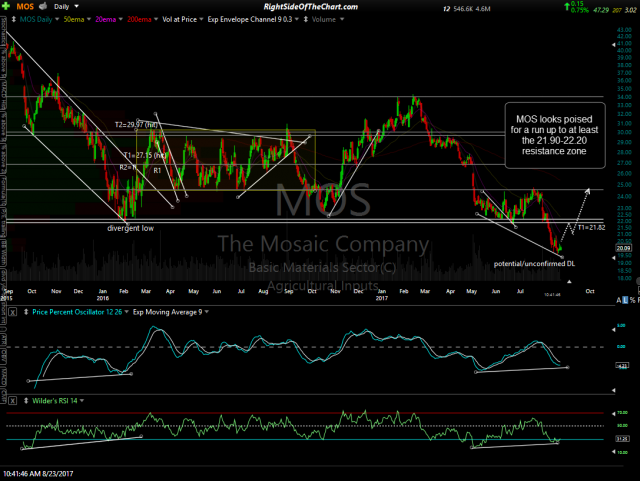The image size is (640, 481).
Task: Click the 'potential/unconfirmed DL' annotation
Action: [x=534, y=264]
